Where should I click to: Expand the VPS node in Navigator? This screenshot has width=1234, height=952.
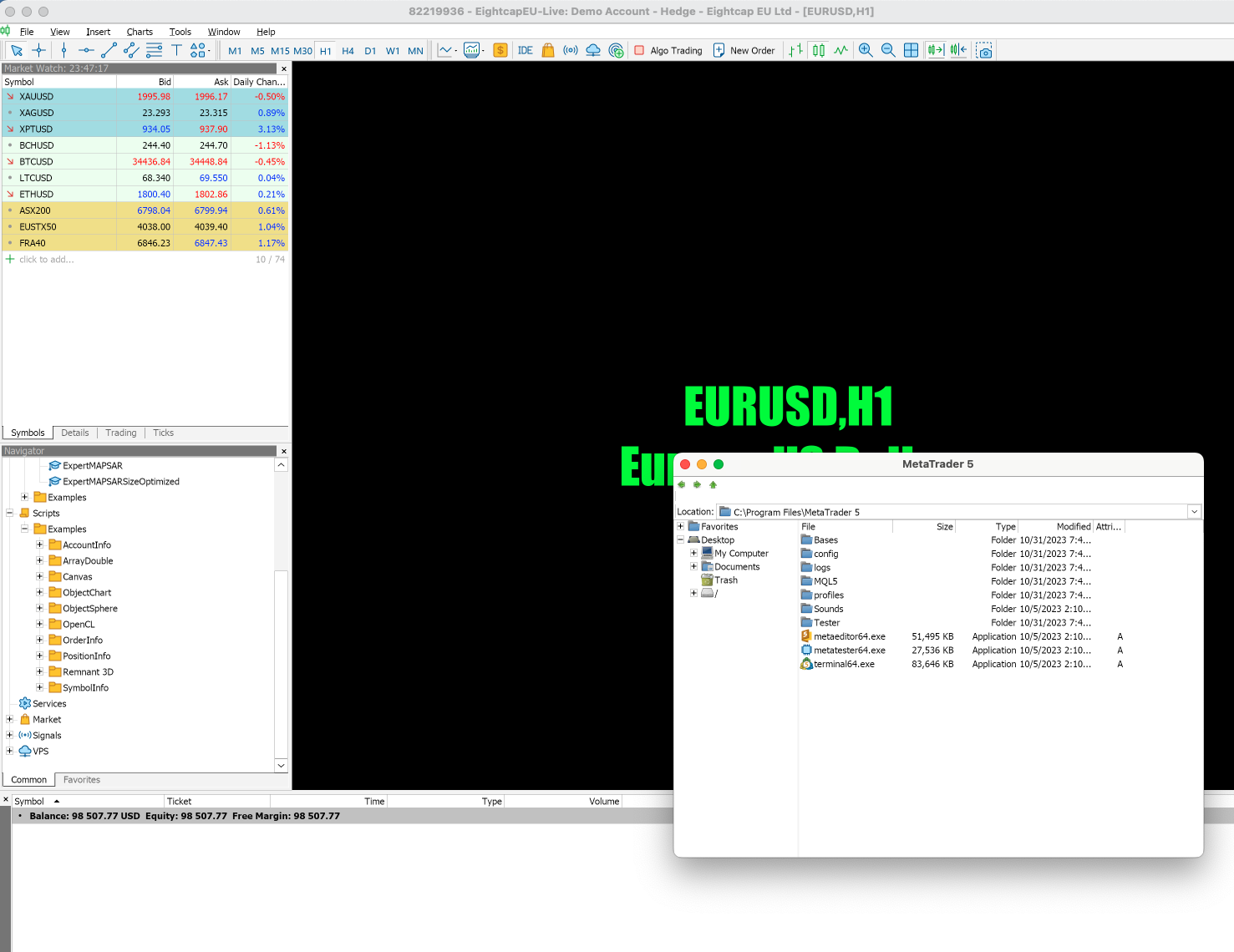point(9,751)
